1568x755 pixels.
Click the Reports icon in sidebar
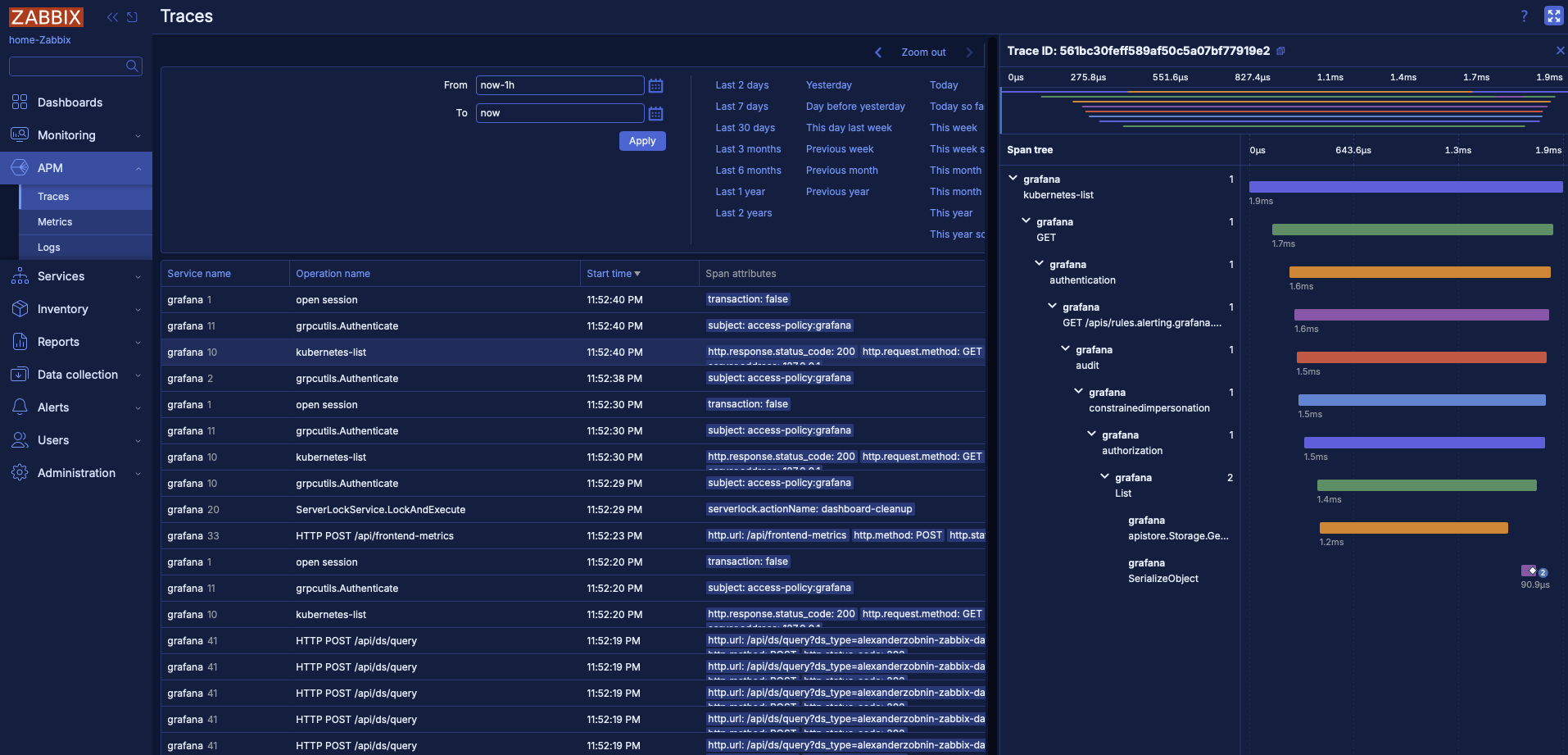pos(20,342)
